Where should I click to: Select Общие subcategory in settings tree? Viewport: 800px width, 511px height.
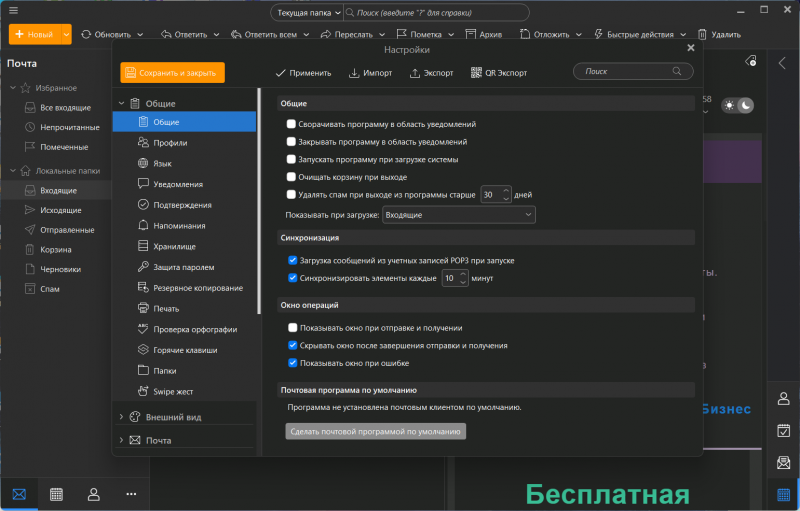(x=184, y=122)
